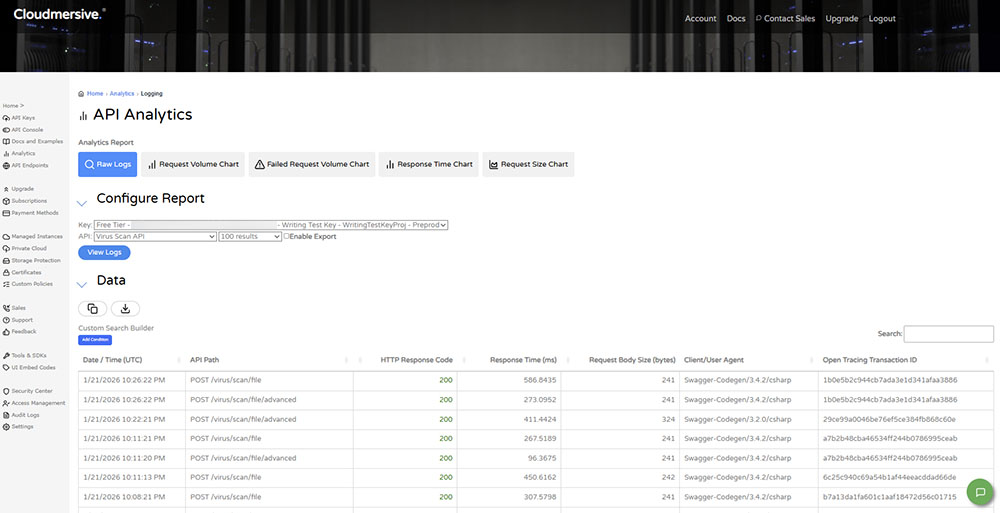Go to Security Center in the sidebar

[x=31, y=391]
